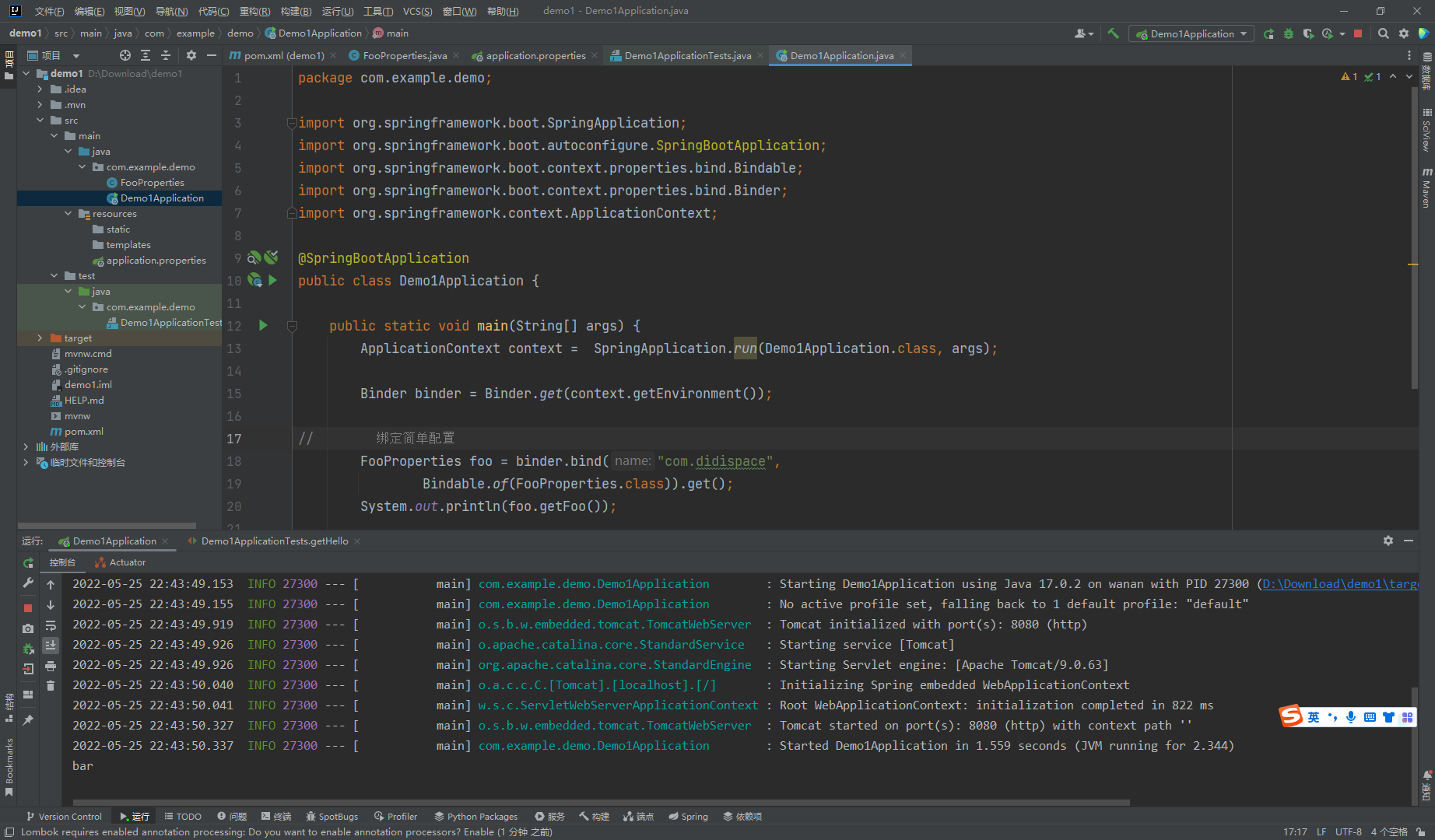Screen dimensions: 1435x840
Task: Toggle tool window bars icon at bottom-left
Action: 9,831
